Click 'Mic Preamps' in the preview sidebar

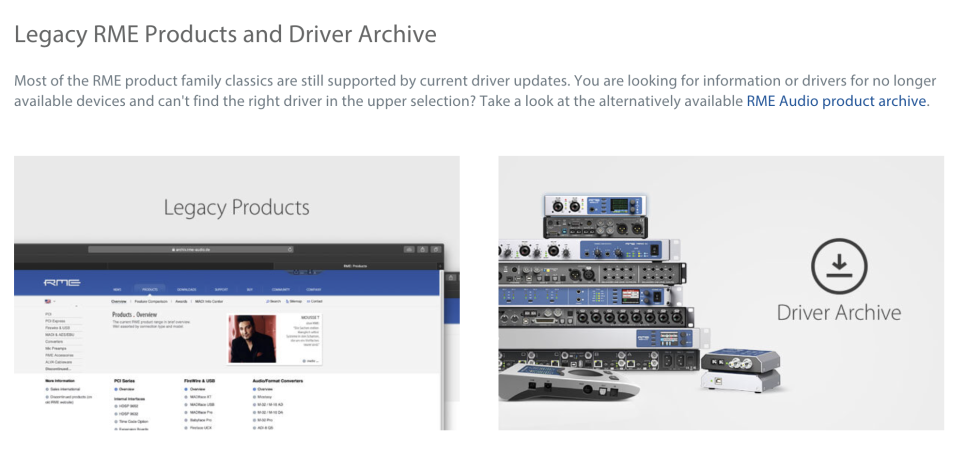55,349
